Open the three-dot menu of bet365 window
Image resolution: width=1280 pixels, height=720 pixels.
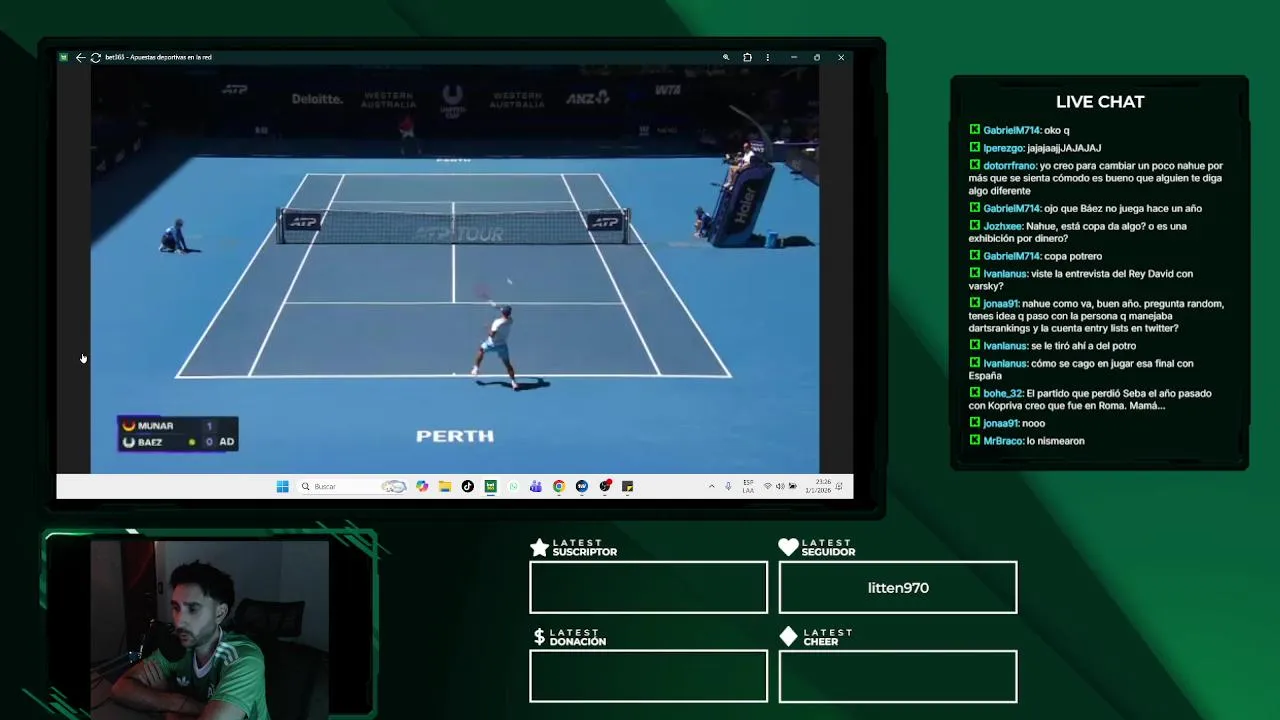point(768,57)
